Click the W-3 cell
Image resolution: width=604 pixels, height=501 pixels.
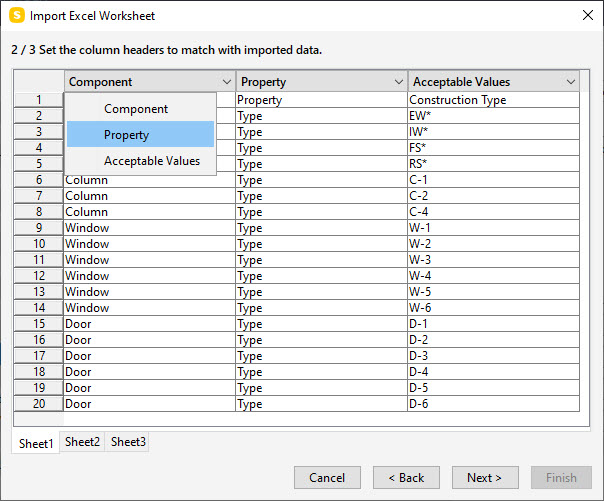[x=493, y=260]
